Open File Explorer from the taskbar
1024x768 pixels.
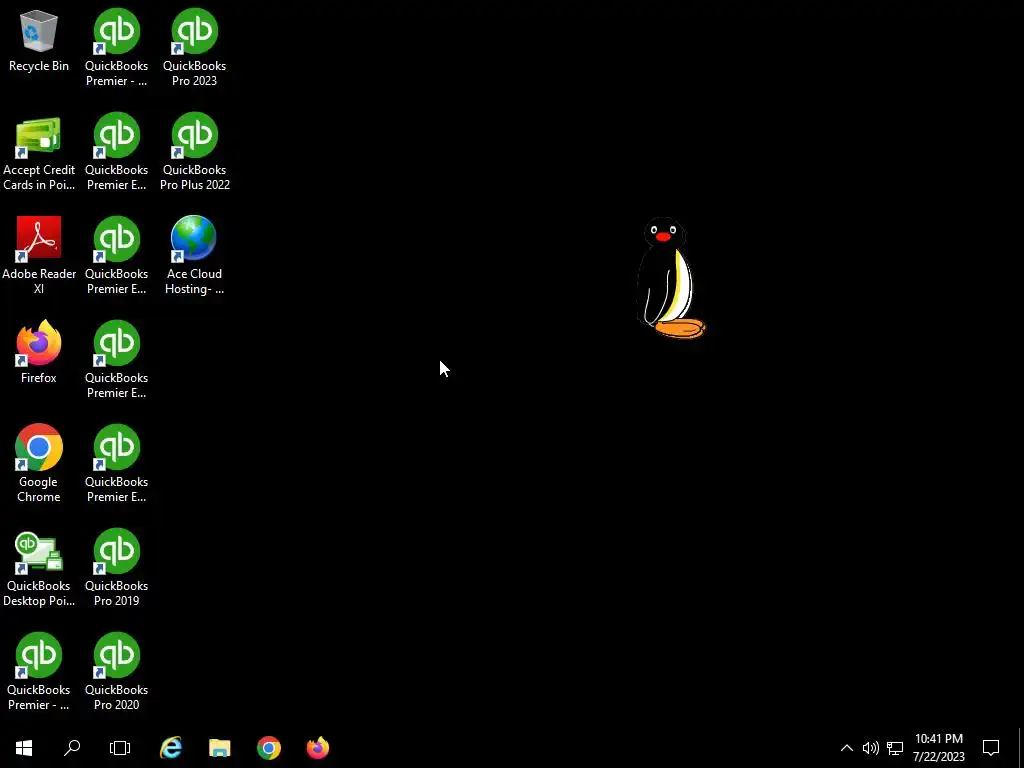click(220, 748)
